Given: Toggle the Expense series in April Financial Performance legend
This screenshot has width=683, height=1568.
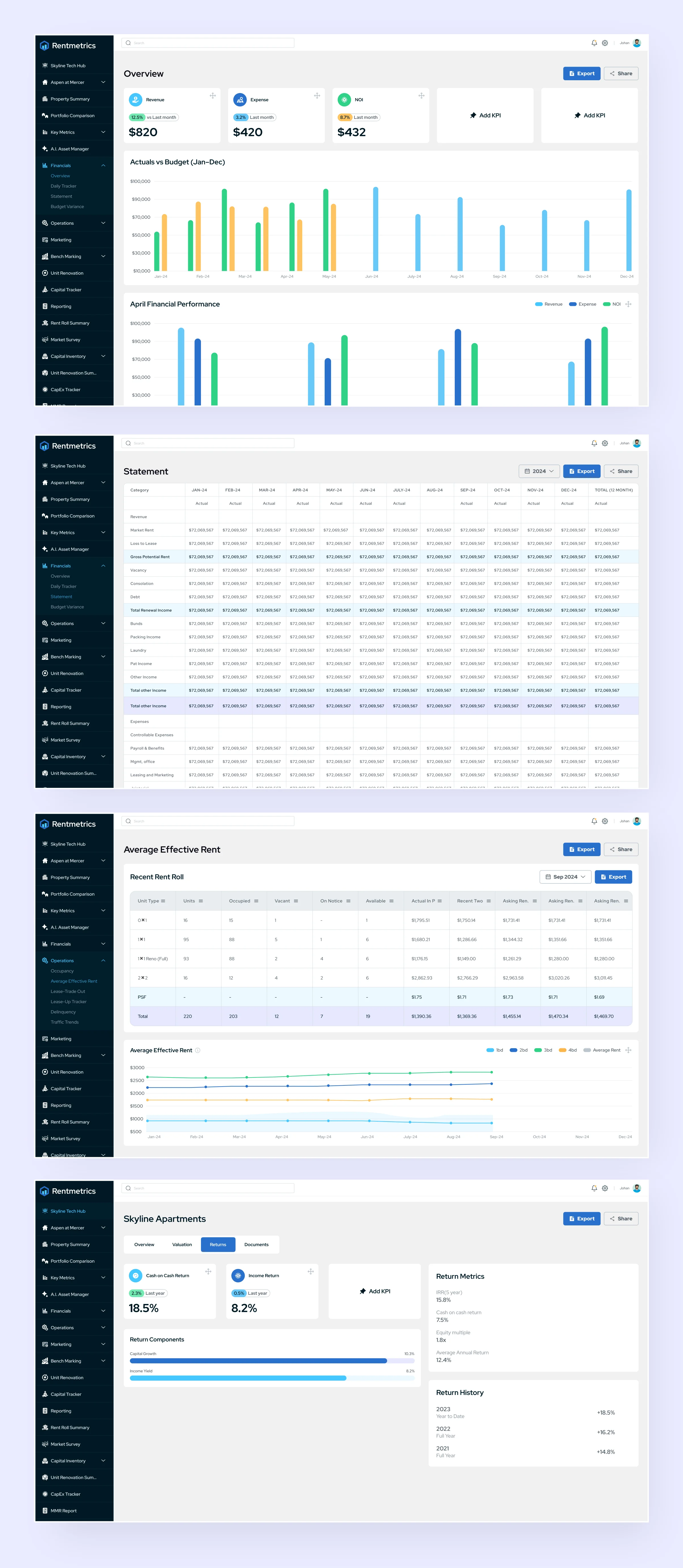Looking at the screenshot, I should 583,304.
